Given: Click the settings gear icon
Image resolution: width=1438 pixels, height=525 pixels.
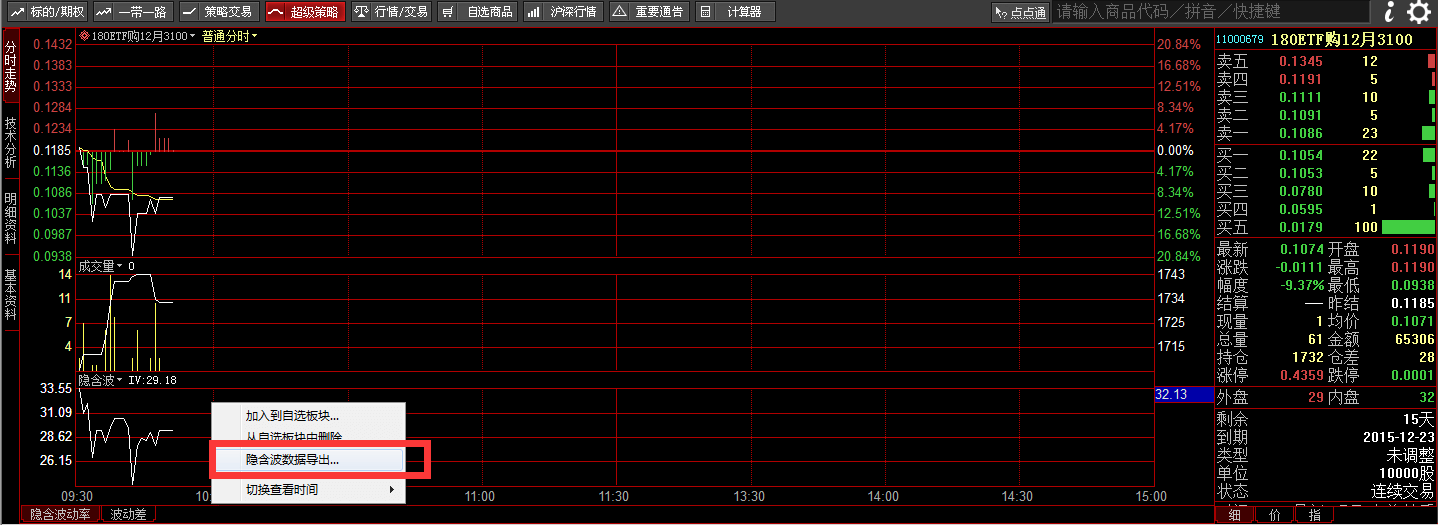Looking at the screenshot, I should tap(1419, 12).
